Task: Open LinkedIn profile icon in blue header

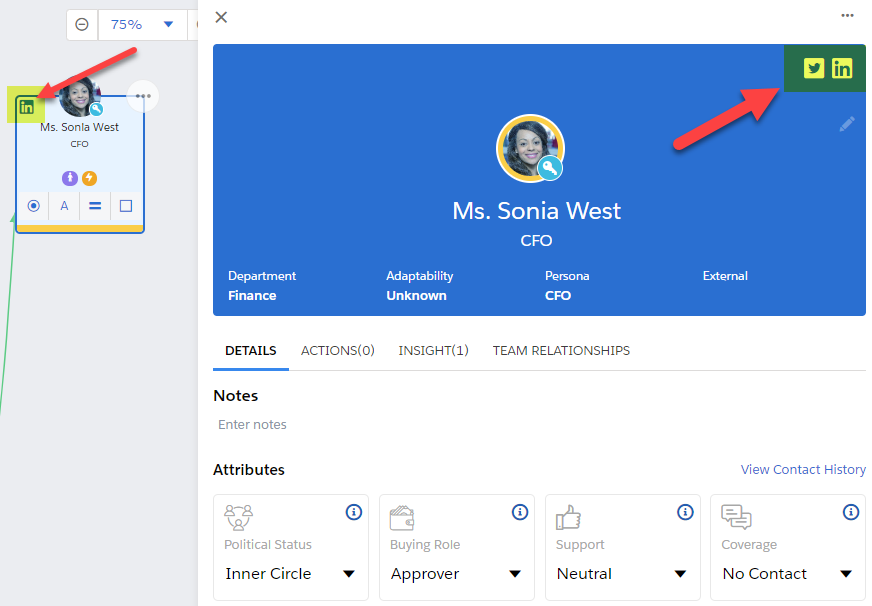Action: point(842,68)
